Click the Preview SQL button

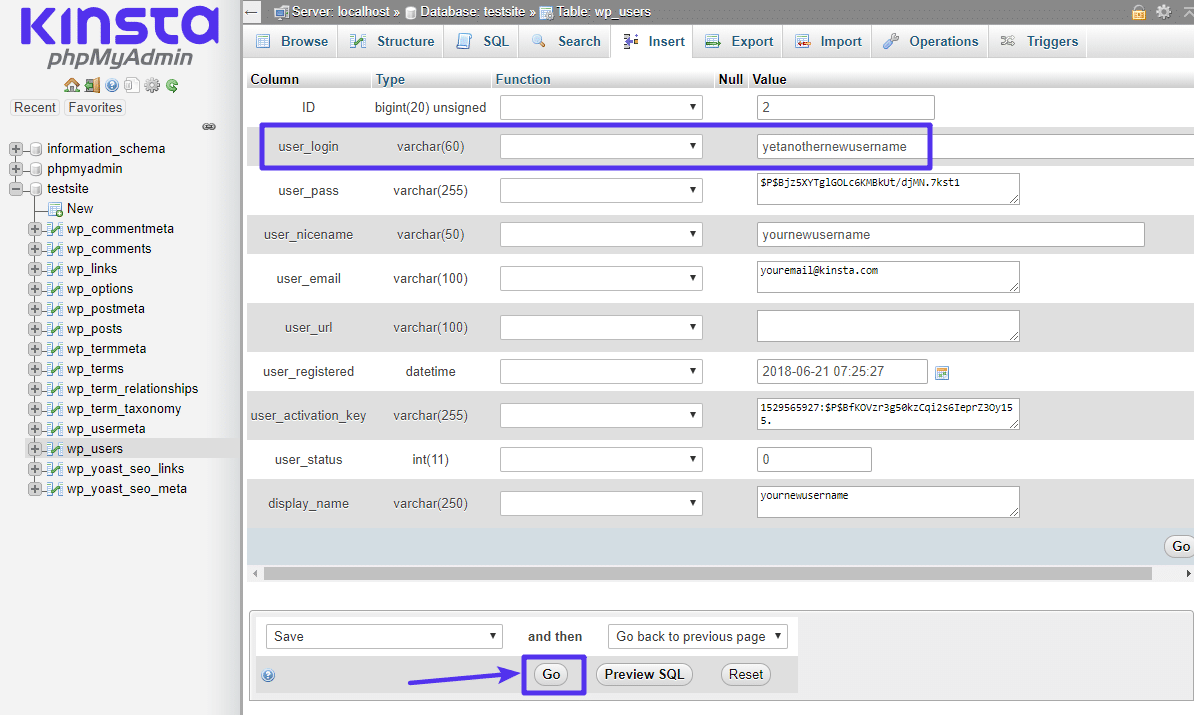click(644, 674)
